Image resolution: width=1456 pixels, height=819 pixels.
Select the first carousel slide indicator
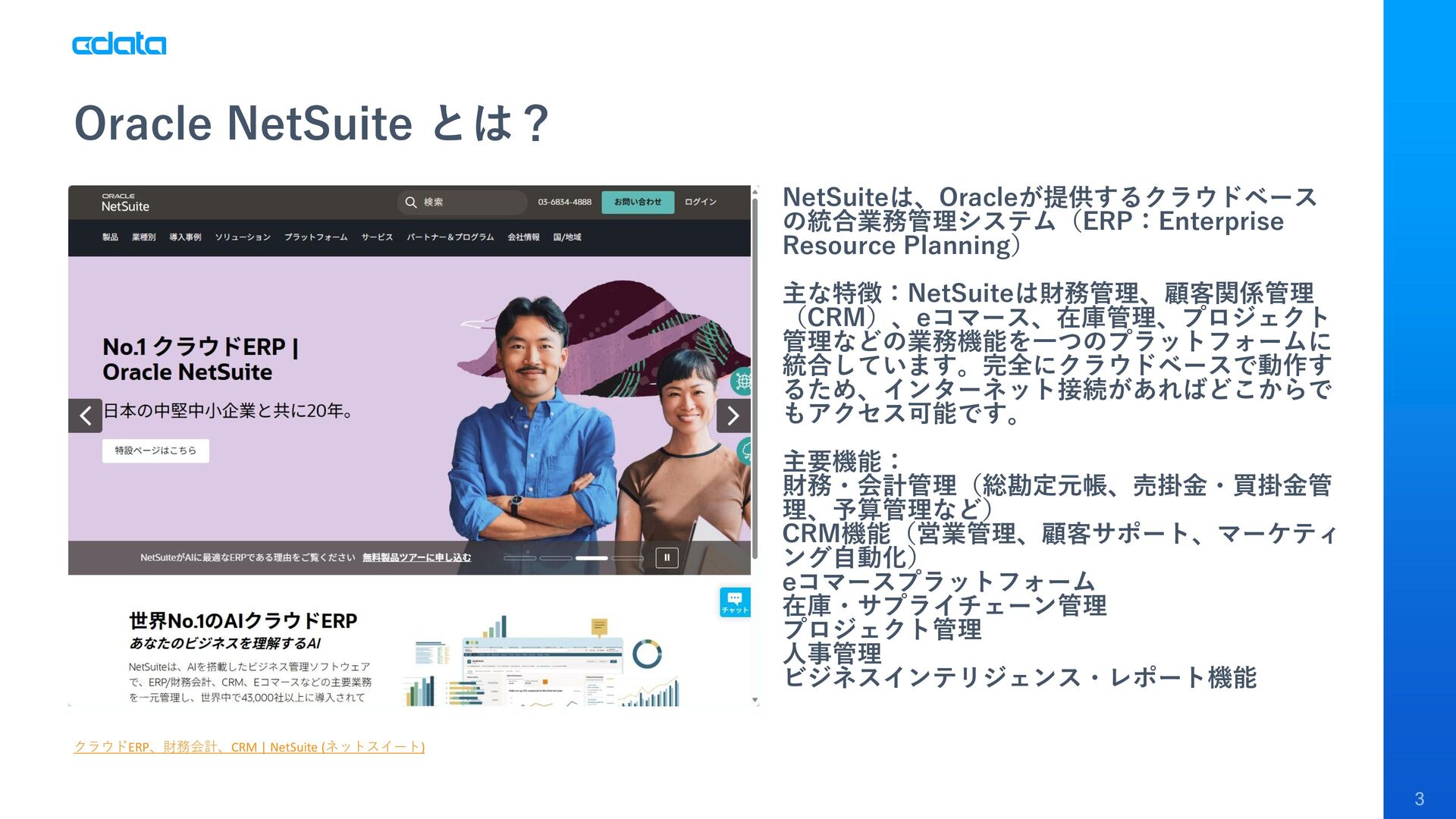pyautogui.click(x=519, y=558)
